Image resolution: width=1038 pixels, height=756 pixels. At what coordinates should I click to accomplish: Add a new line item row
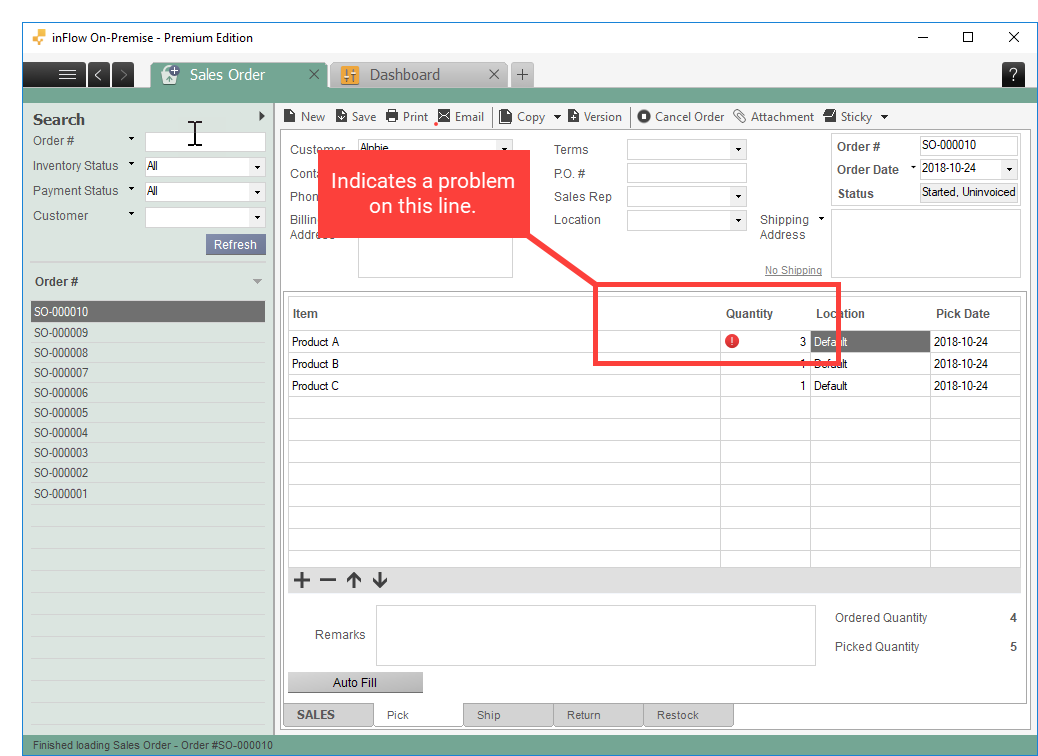[302, 581]
